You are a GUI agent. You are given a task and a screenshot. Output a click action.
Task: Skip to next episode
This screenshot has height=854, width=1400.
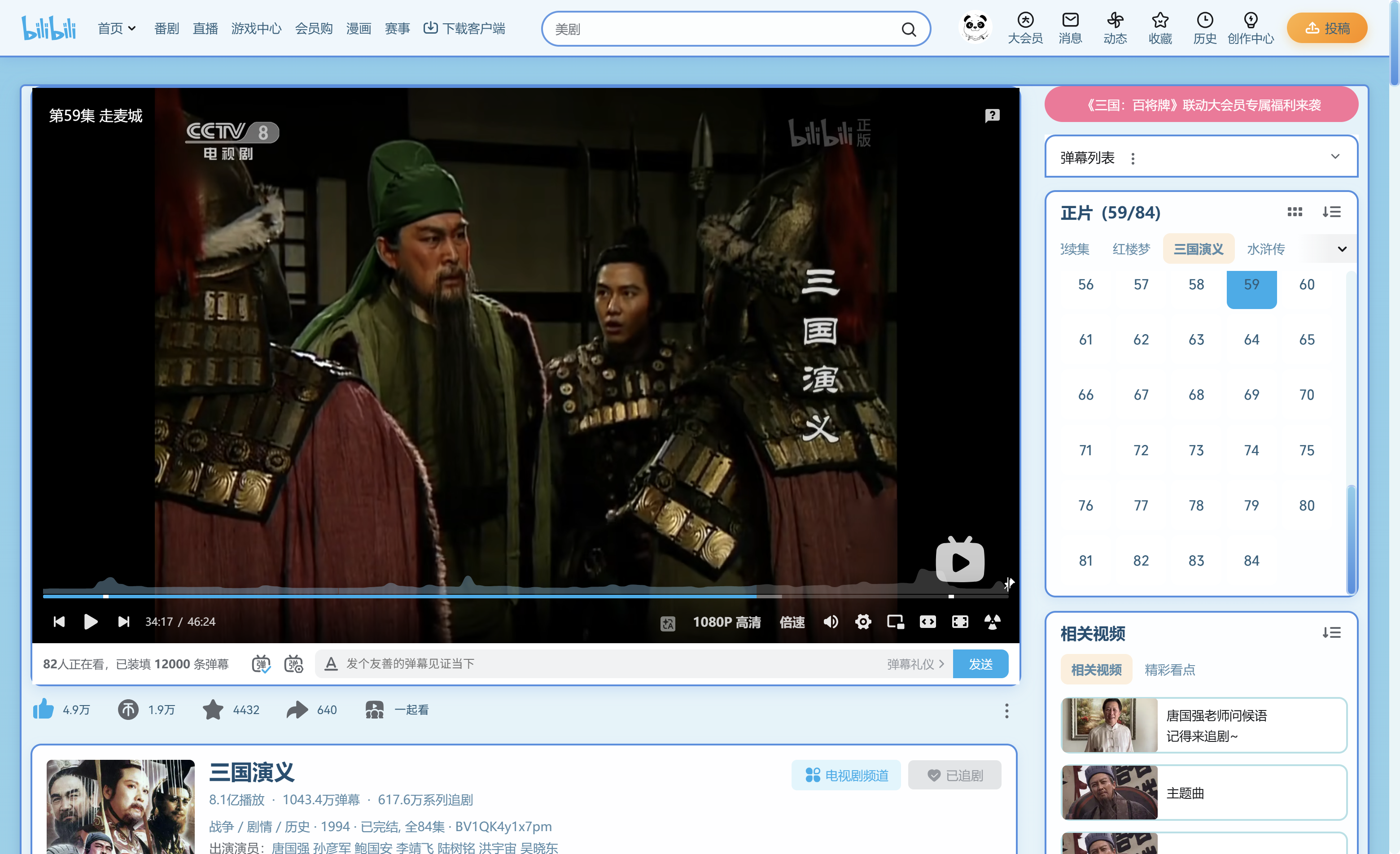coord(123,622)
